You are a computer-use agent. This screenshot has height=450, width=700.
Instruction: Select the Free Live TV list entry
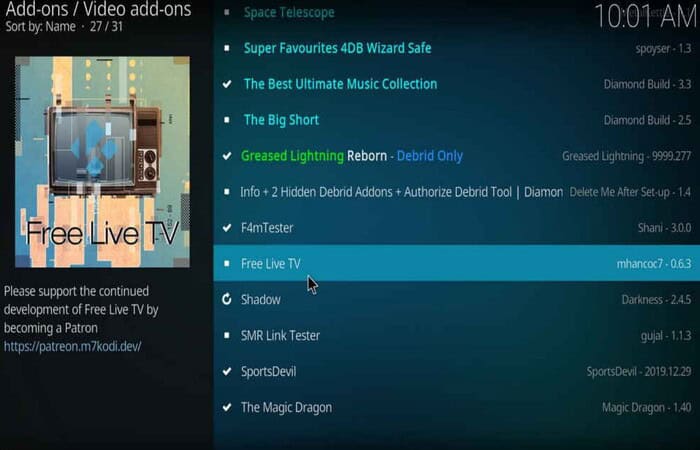pos(457,263)
